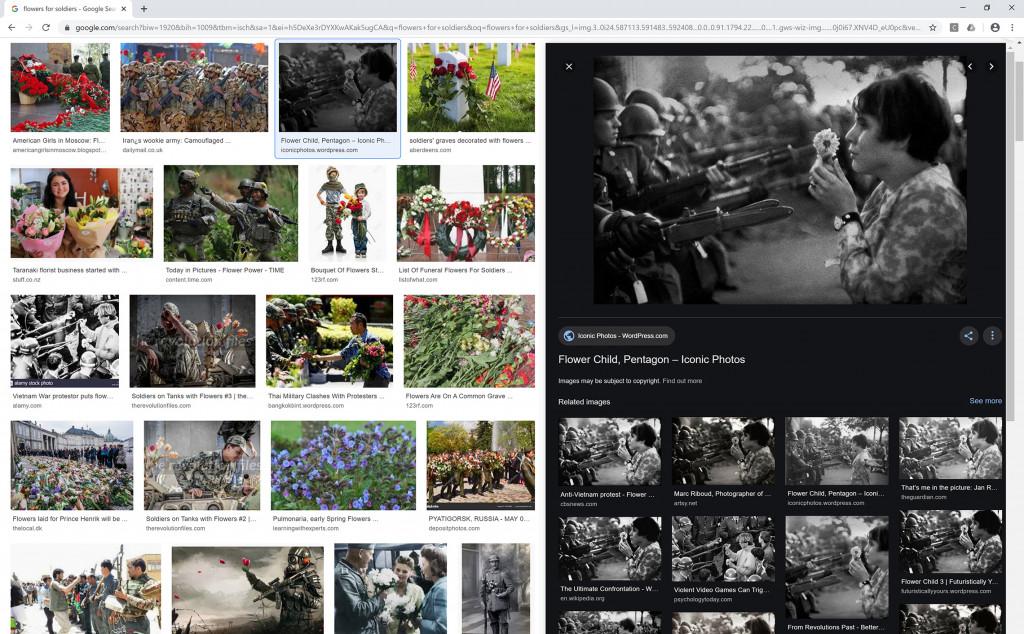The width and height of the screenshot is (1024, 634).
Task: Open the 'Bouquet Of Flowers' kids image
Action: tap(347, 213)
